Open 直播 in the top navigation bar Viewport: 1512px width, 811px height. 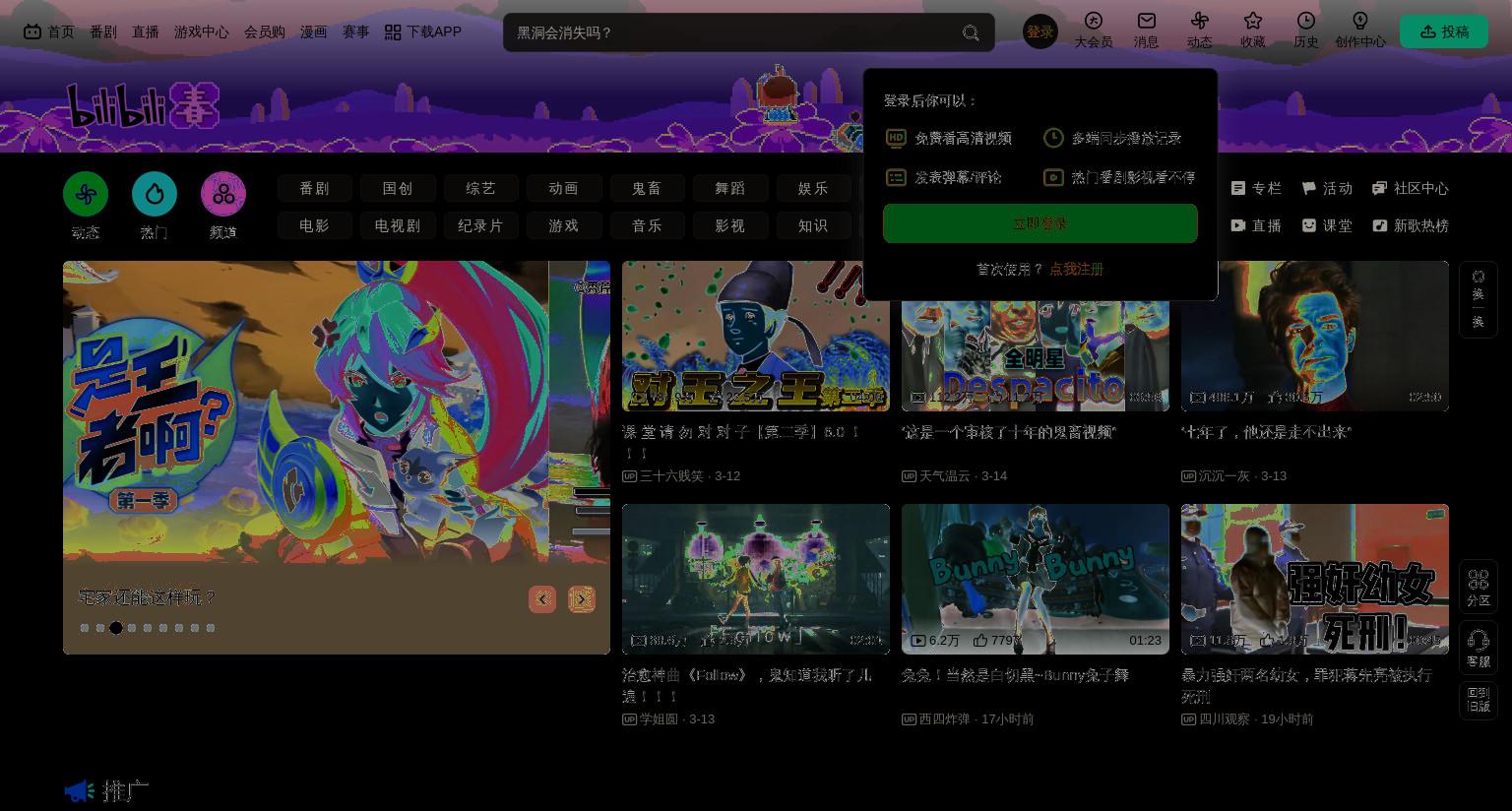coord(146,31)
